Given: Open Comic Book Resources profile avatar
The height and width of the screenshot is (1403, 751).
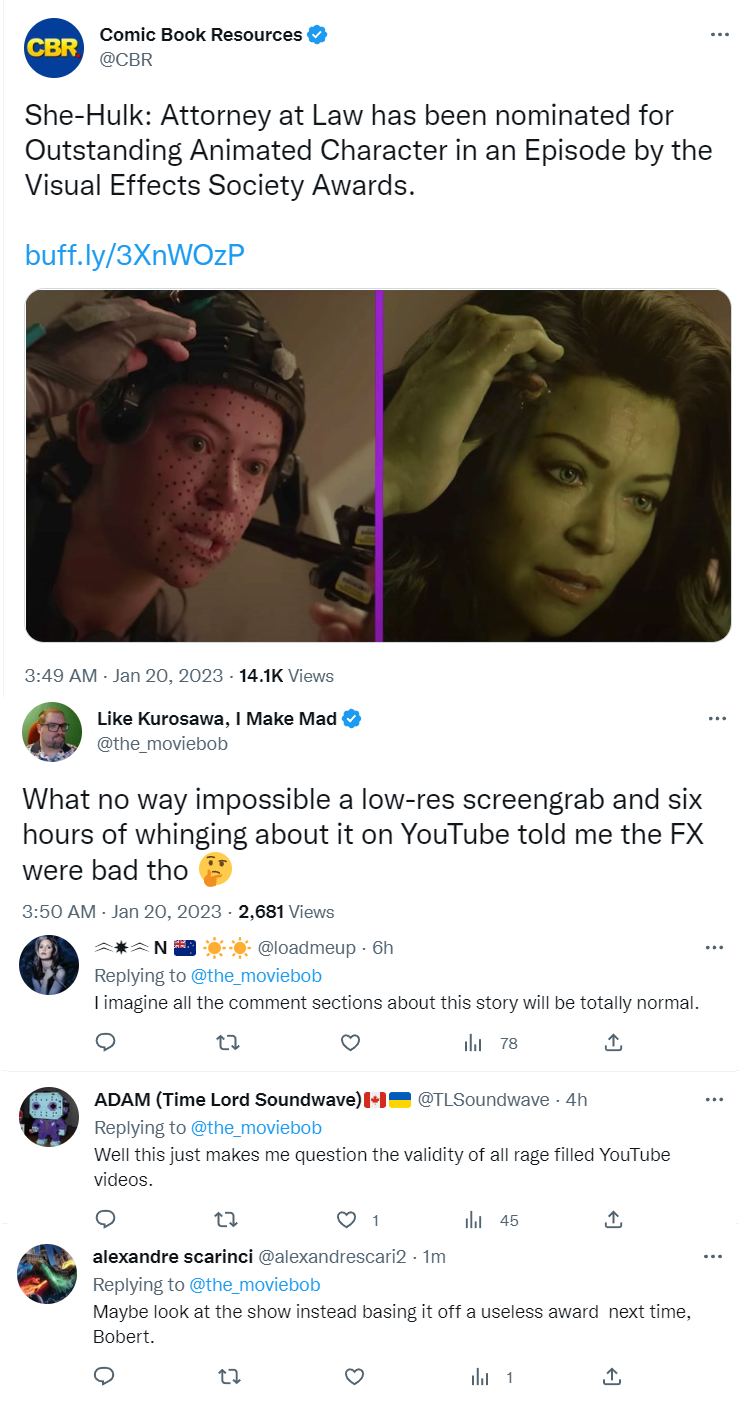Looking at the screenshot, I should 54,47.
